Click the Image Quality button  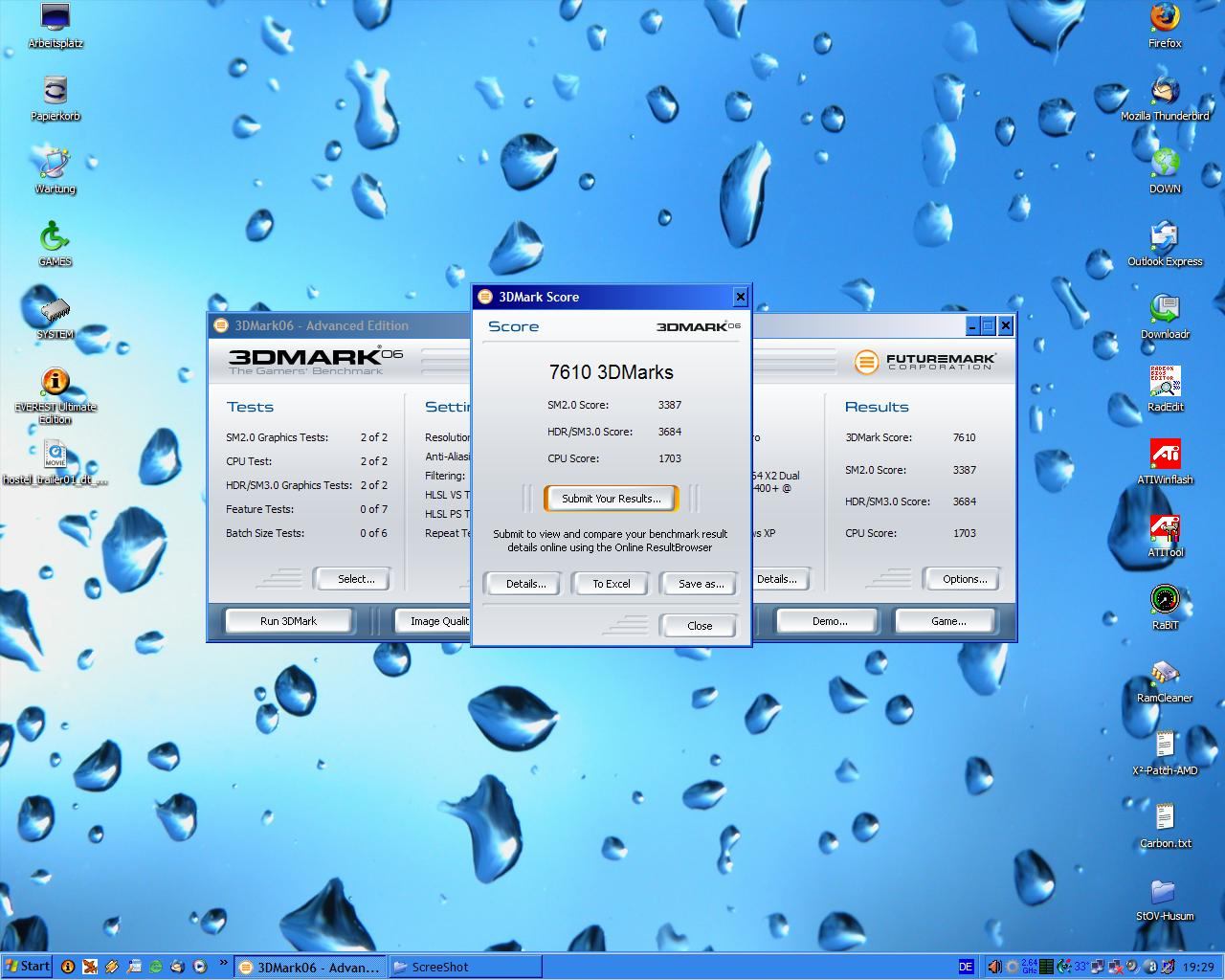point(434,621)
